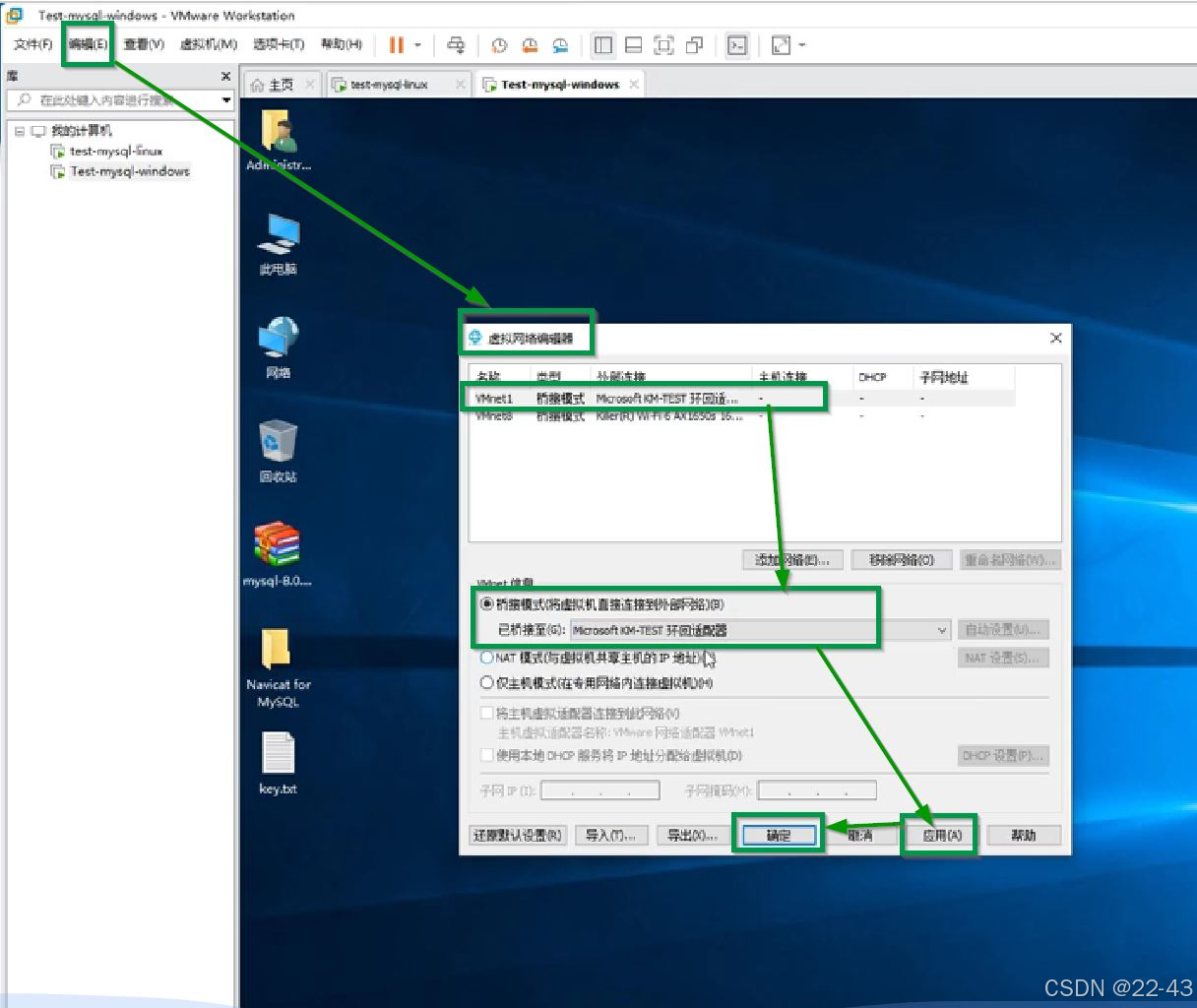Click the VMware Workstation title bar icon
This screenshot has height=1008, width=1197.
[x=14, y=15]
